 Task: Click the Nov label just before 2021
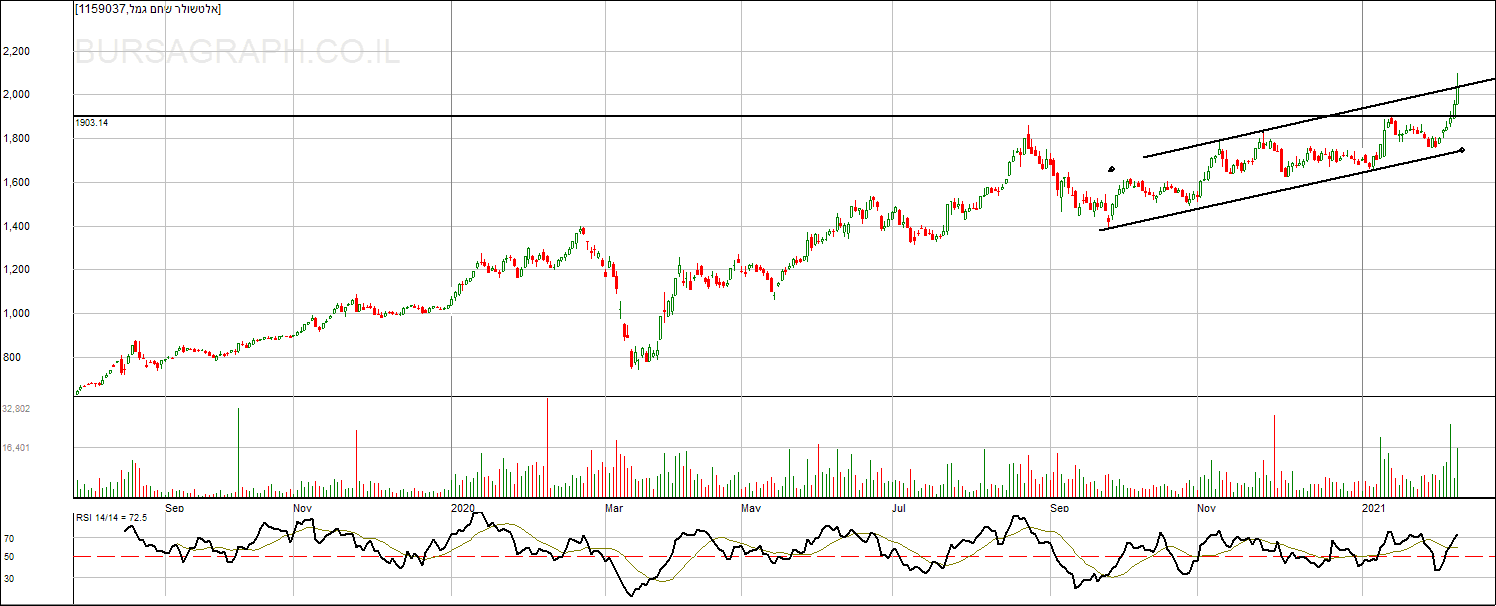click(x=1207, y=508)
